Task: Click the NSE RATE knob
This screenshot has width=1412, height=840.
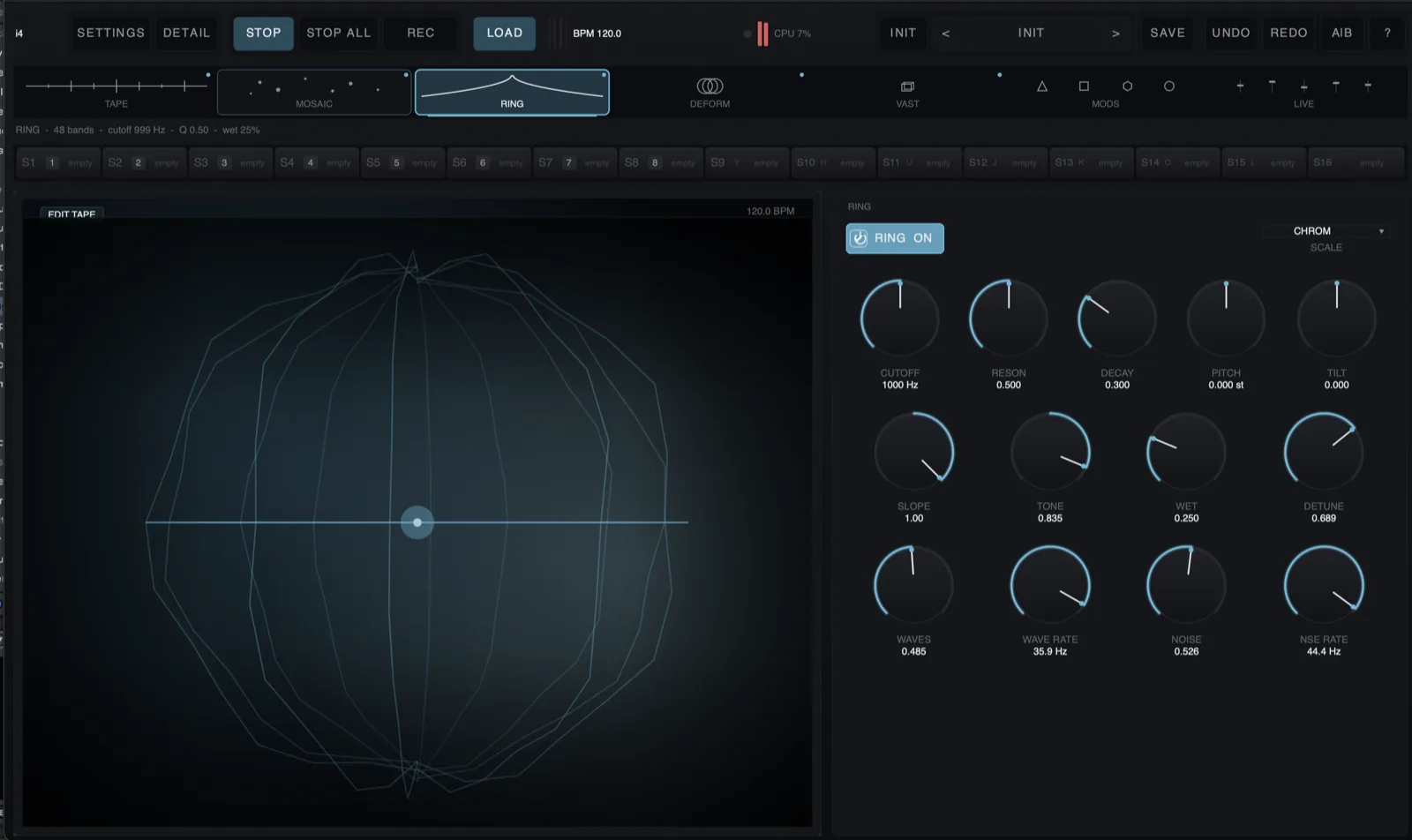Action: [1324, 585]
